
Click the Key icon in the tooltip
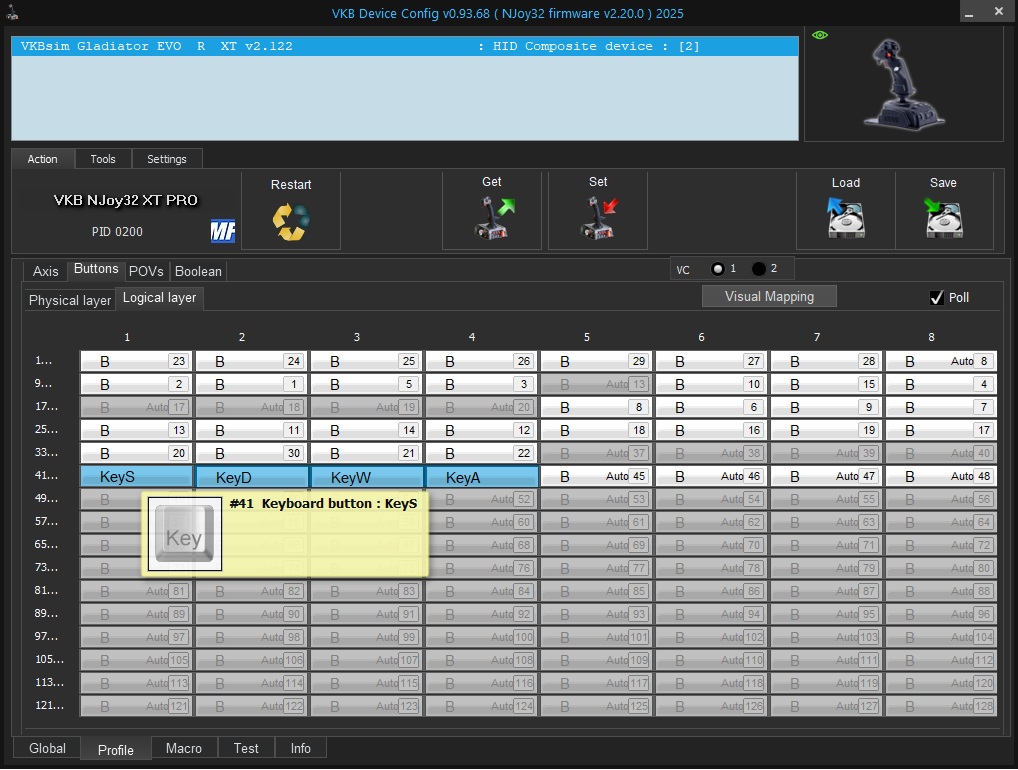click(x=185, y=534)
